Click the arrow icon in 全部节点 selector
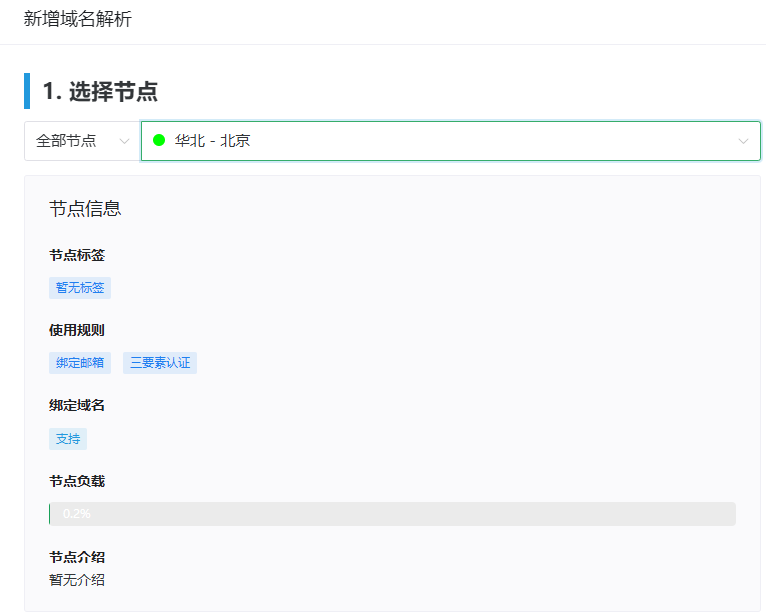Viewport: 766px width, 616px height. [x=124, y=141]
